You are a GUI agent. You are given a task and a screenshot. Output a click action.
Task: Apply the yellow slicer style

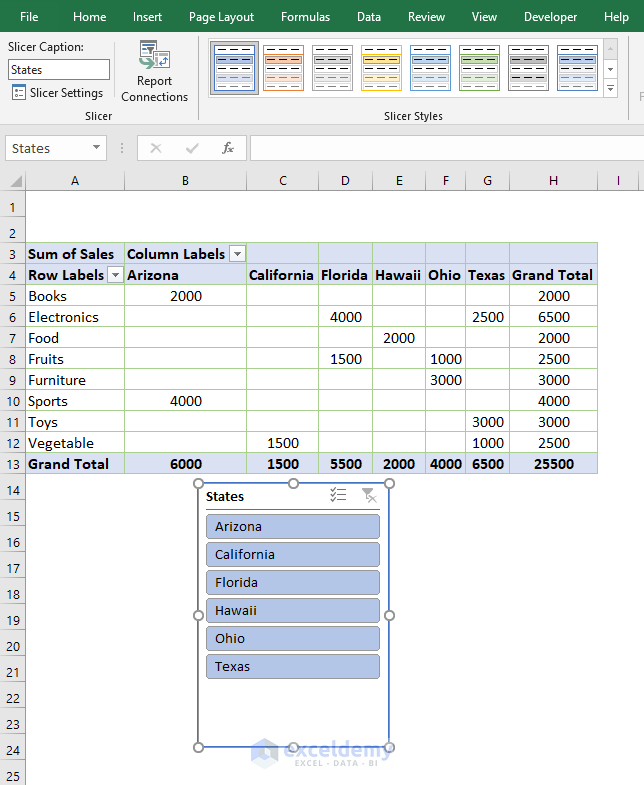point(382,68)
